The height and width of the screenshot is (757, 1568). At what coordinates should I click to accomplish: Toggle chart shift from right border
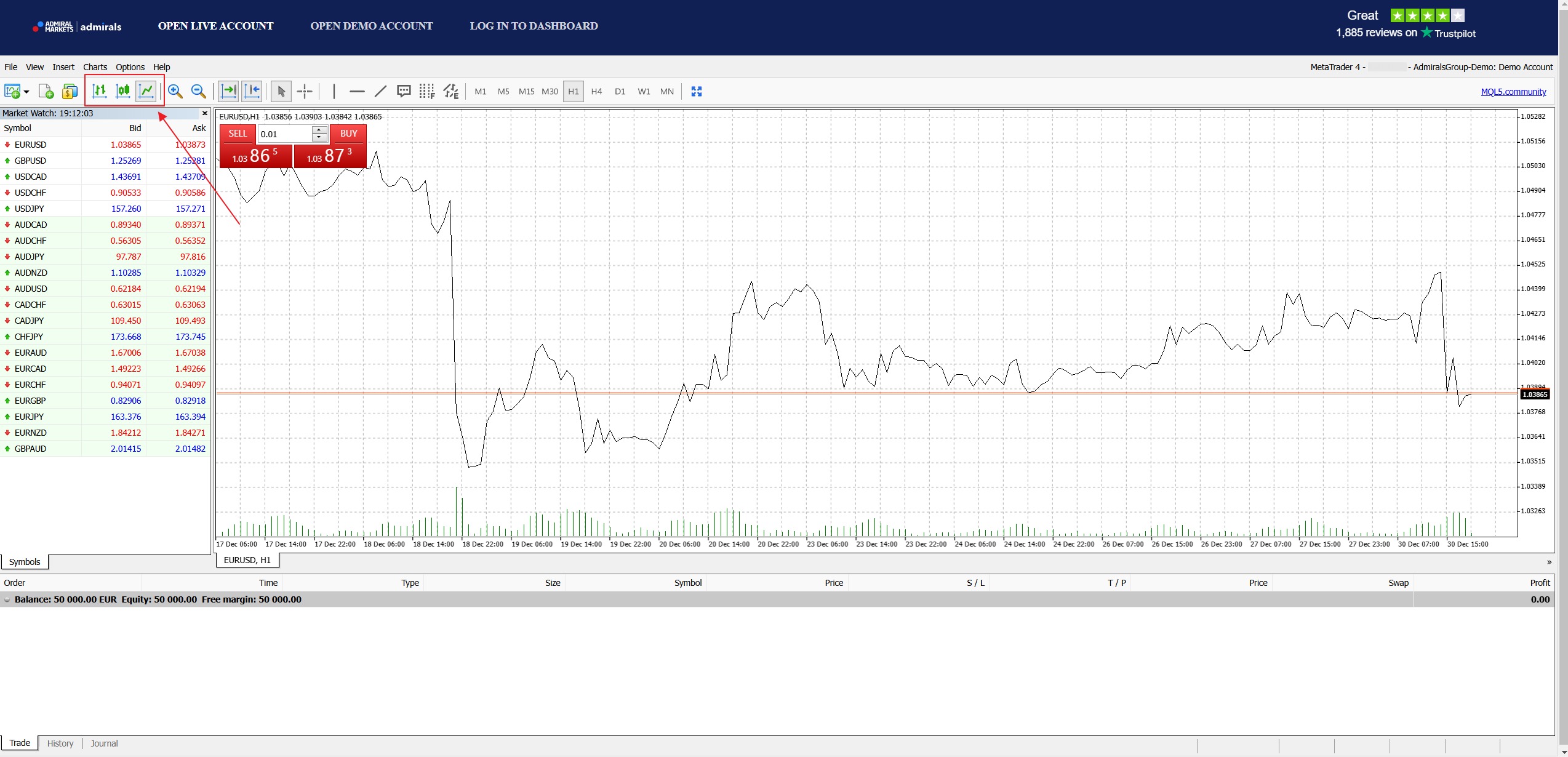[x=252, y=92]
